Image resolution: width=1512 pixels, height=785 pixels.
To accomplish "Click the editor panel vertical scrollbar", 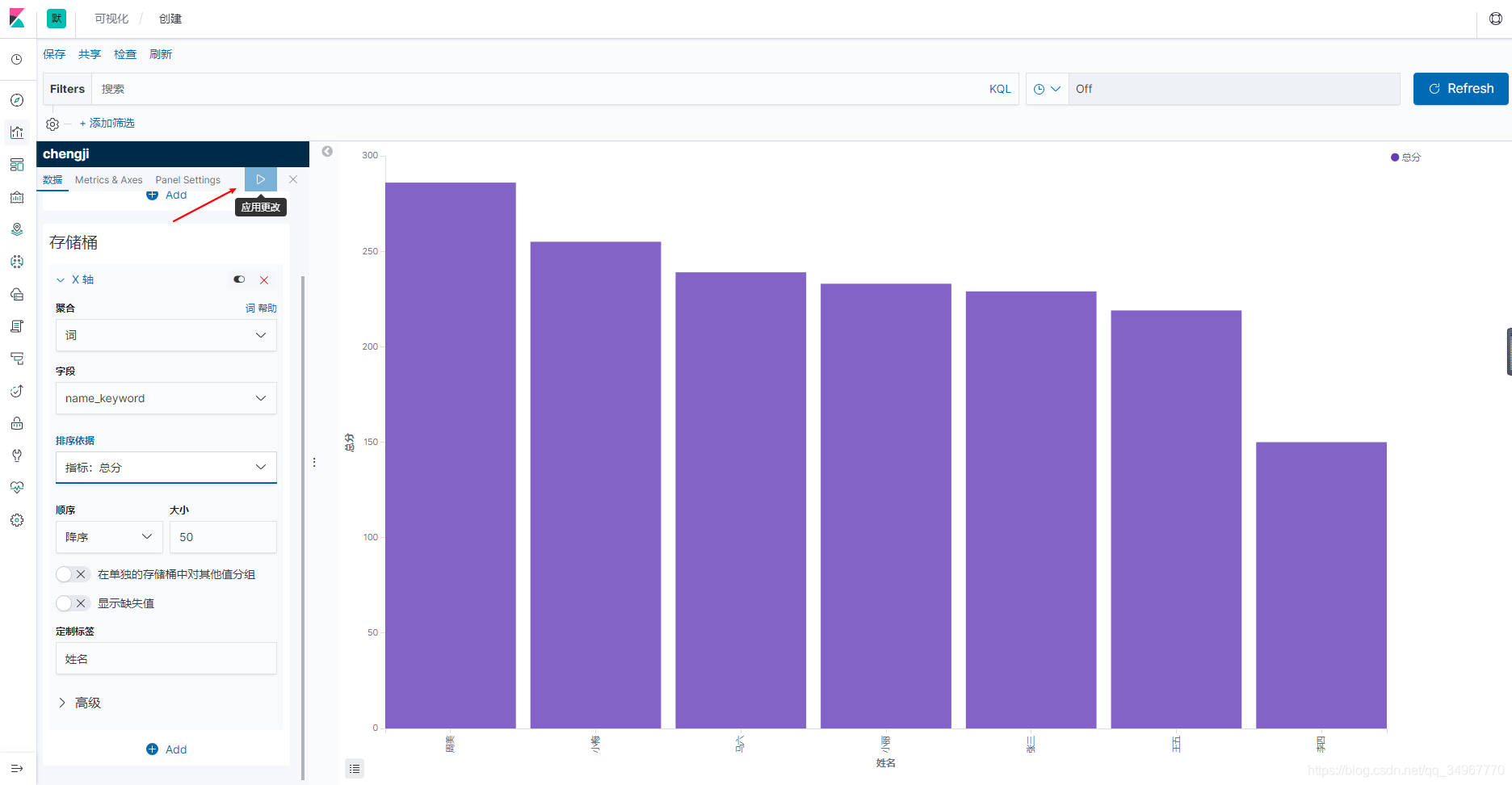I will coord(303,527).
